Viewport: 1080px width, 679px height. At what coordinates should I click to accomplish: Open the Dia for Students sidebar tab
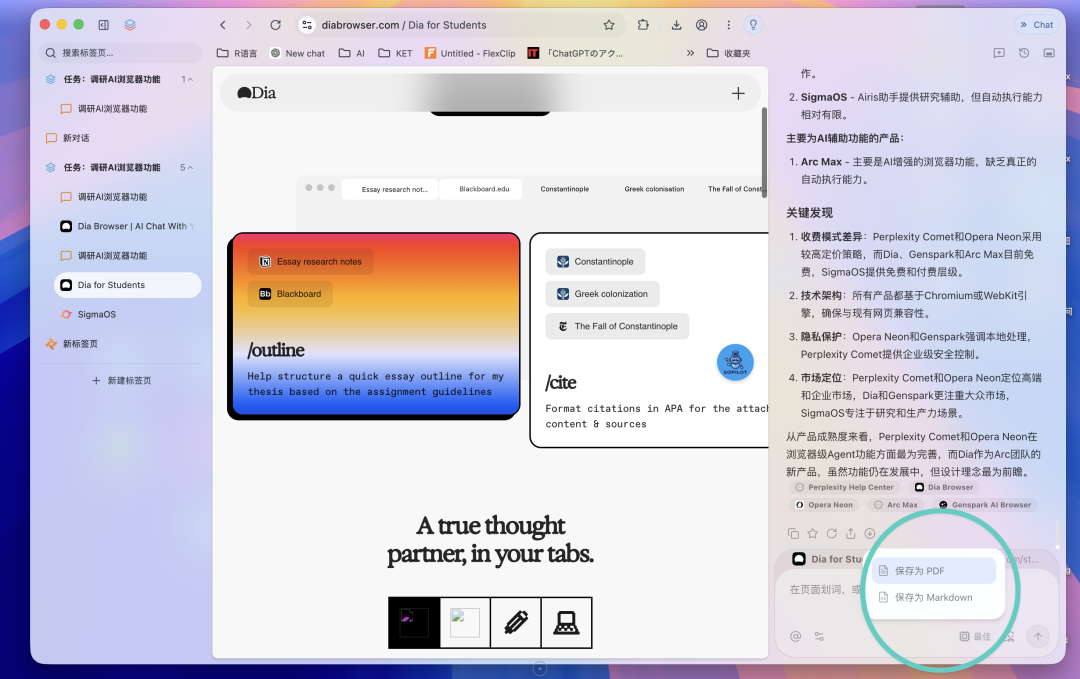click(127, 285)
